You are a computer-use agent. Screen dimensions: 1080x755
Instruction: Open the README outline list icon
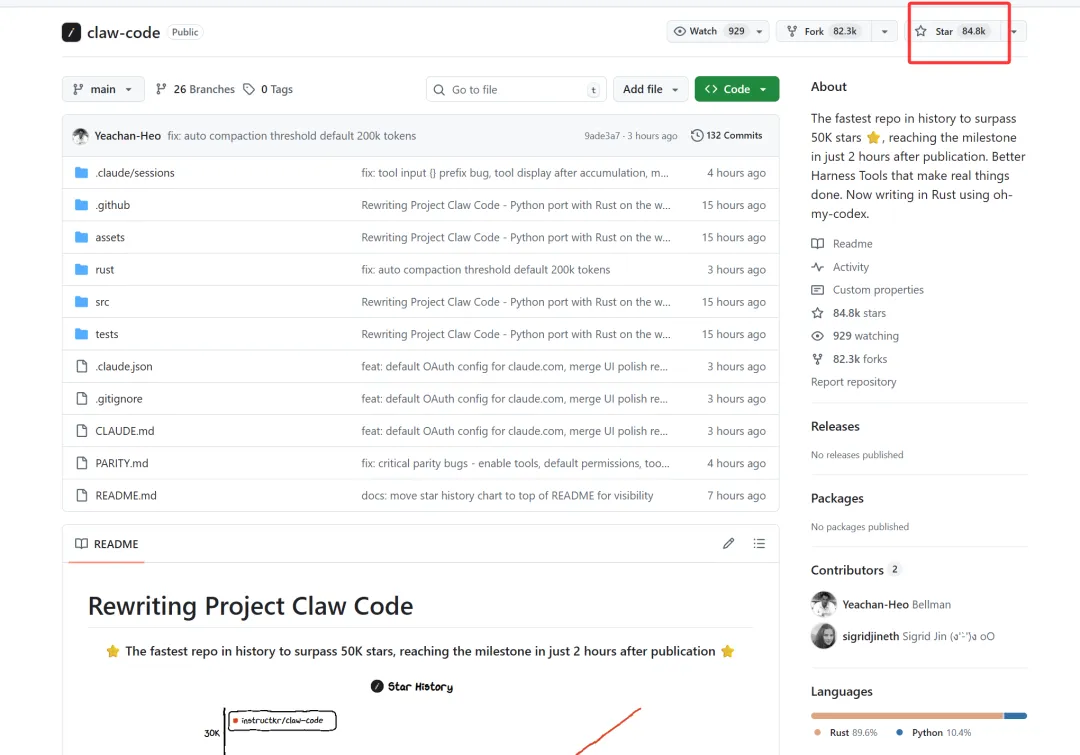[x=759, y=544]
